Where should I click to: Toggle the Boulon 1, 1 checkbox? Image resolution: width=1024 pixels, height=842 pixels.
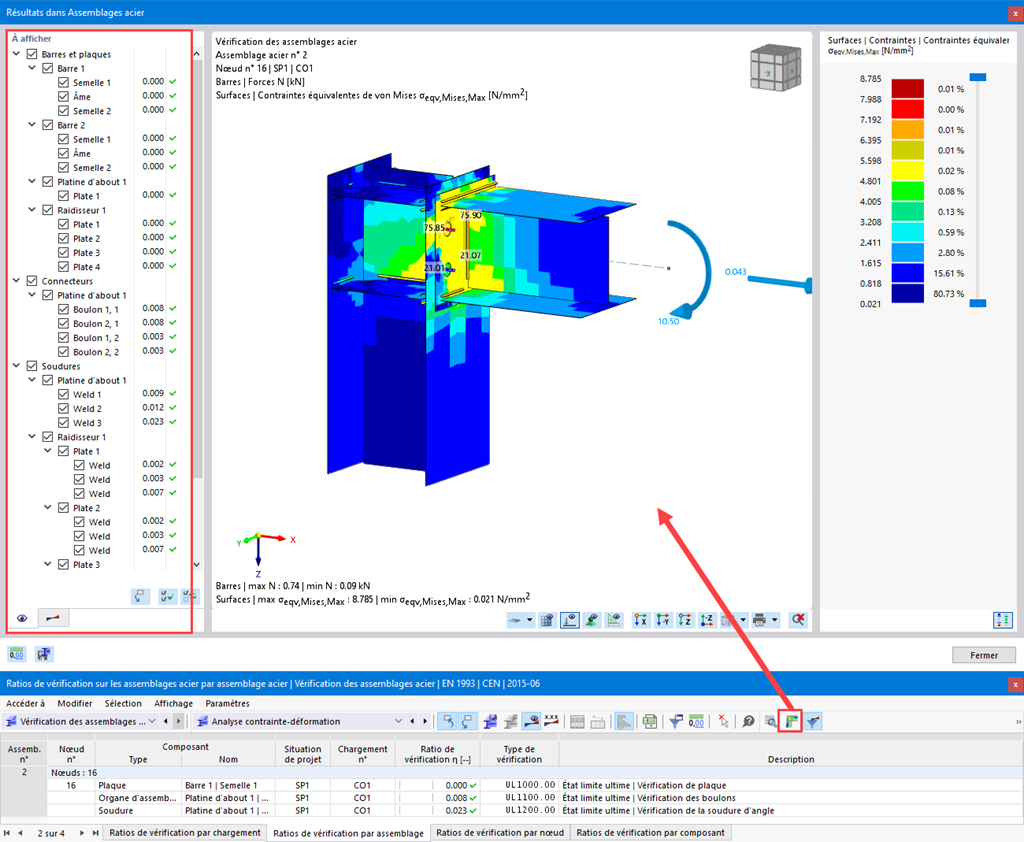coord(63,310)
